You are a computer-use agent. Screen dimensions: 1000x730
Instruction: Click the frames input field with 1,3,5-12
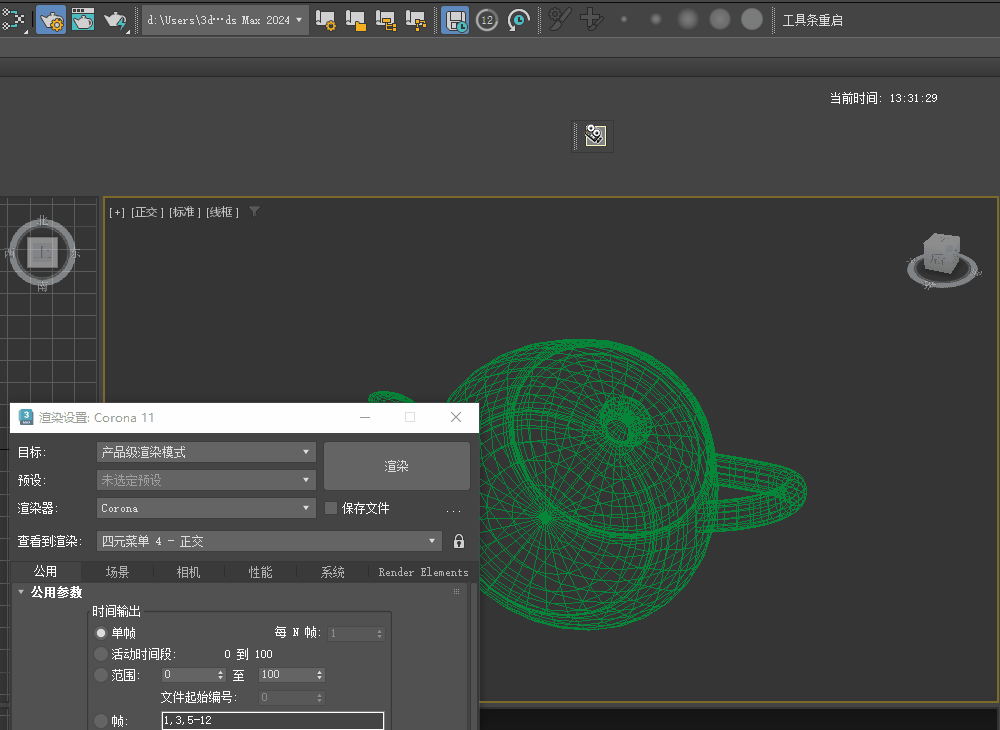(x=272, y=721)
